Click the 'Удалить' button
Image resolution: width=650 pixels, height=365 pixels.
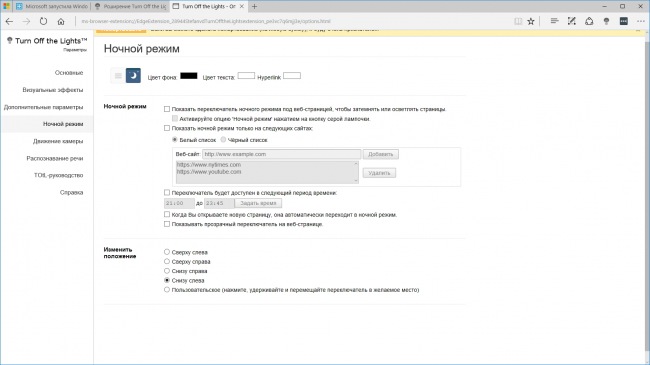[379, 173]
